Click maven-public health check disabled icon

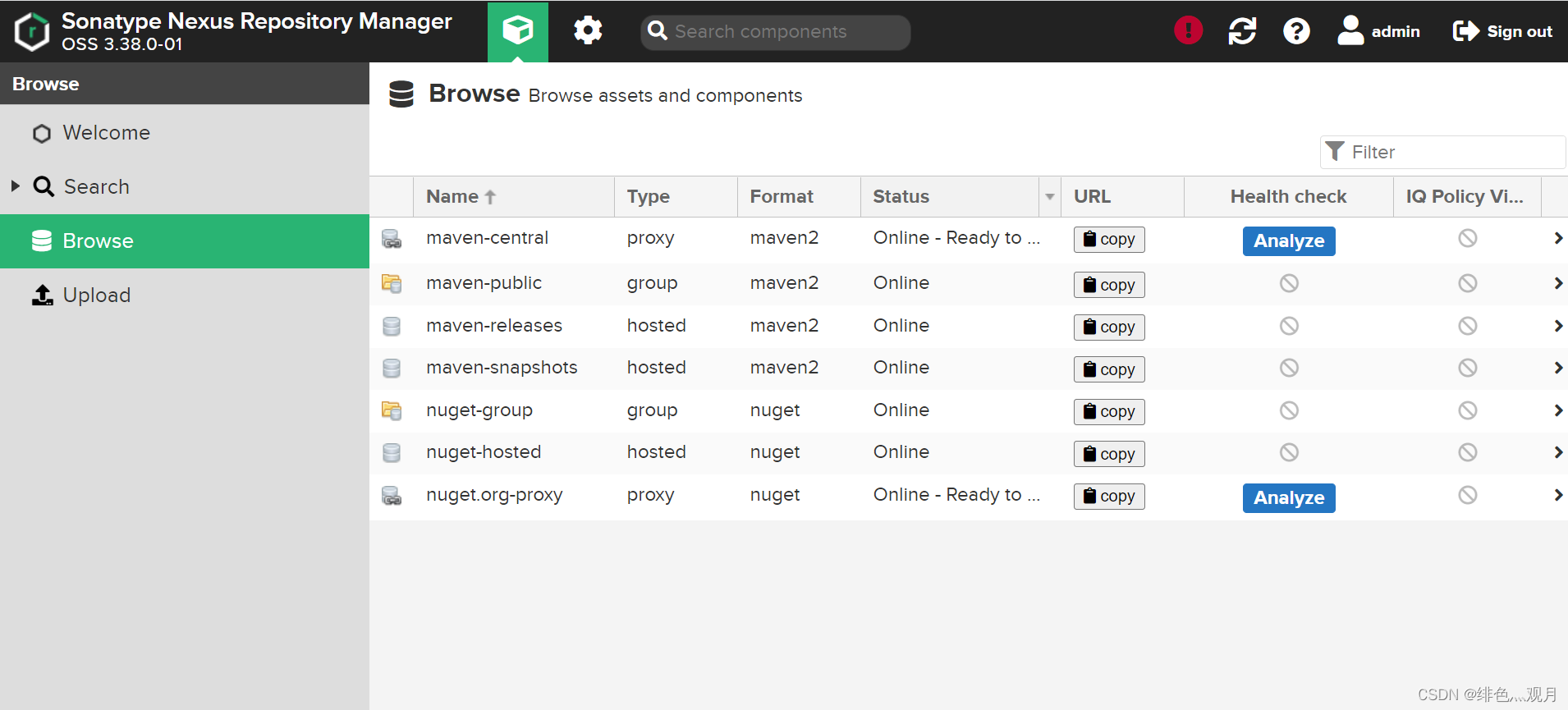1289,283
